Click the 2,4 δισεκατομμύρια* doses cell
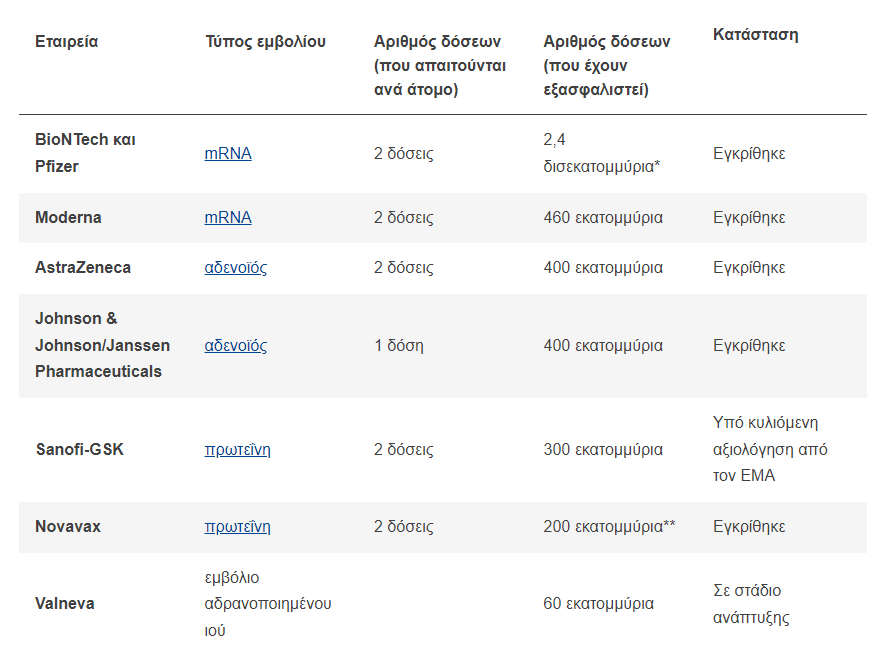The image size is (872, 649). (601, 153)
